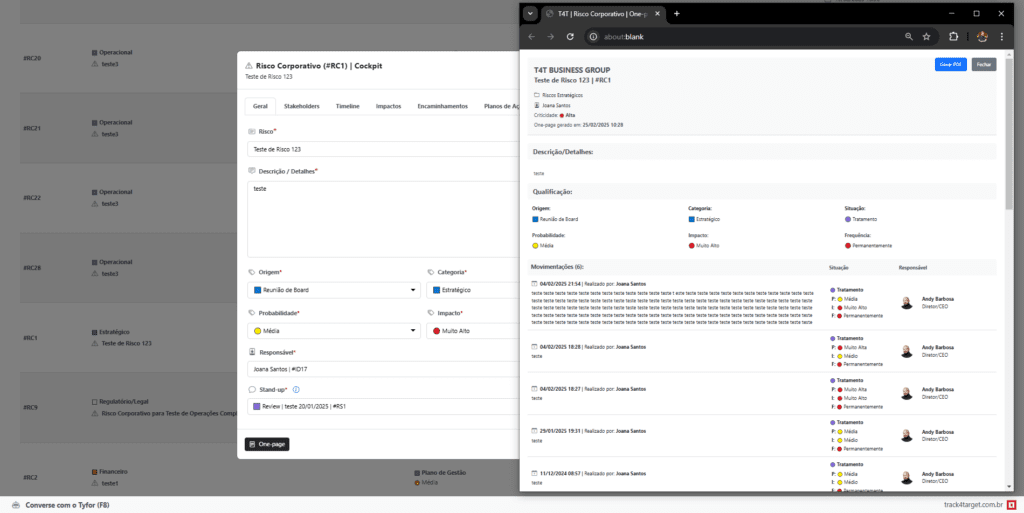The height and width of the screenshot is (513, 1024).
Task: Open new browser tab with plus icon
Action: (677, 13)
